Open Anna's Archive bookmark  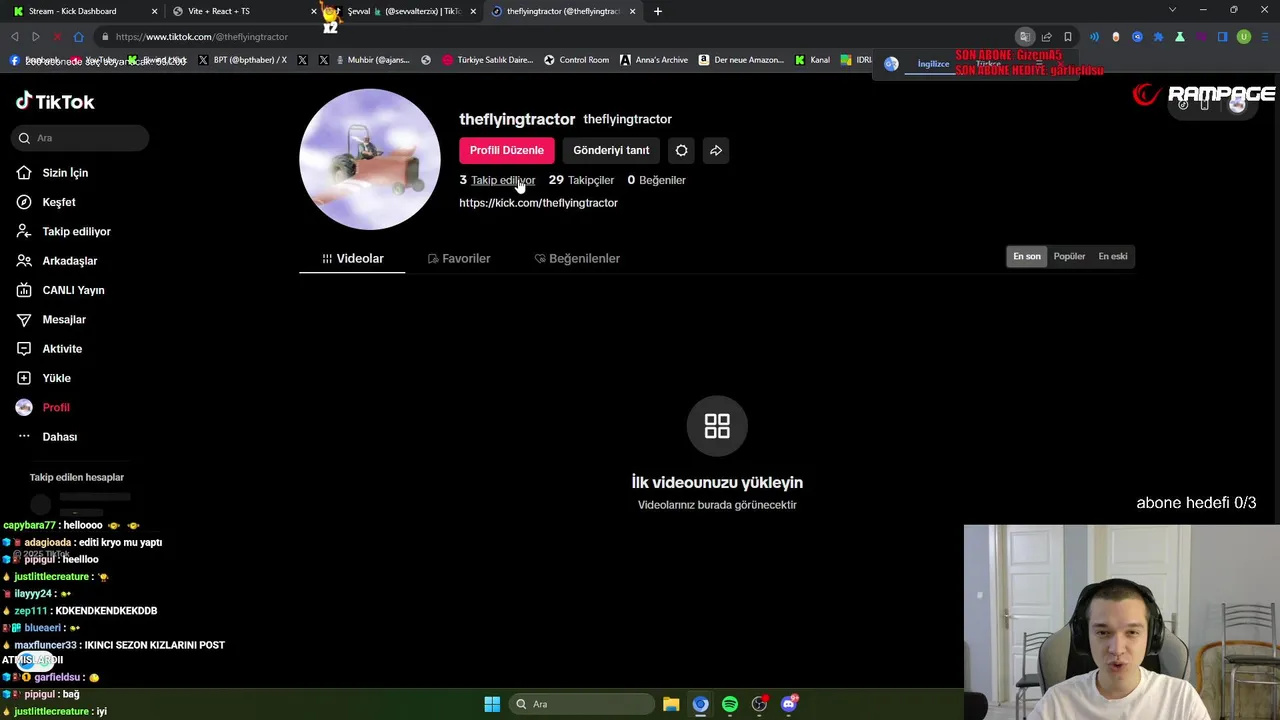click(654, 60)
